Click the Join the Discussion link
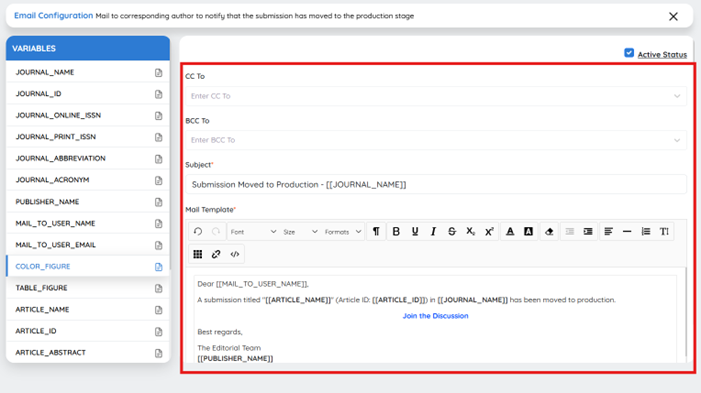The height and width of the screenshot is (393, 701). (435, 316)
